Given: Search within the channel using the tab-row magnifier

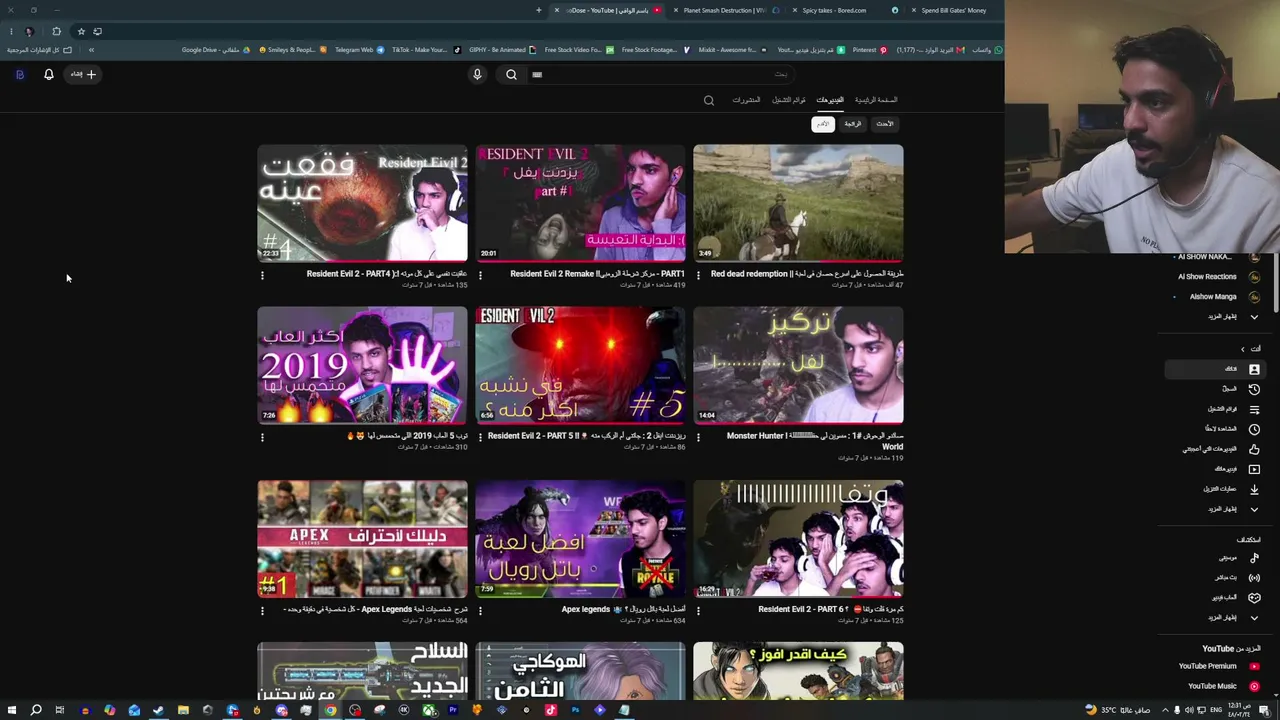Looking at the screenshot, I should click(709, 100).
